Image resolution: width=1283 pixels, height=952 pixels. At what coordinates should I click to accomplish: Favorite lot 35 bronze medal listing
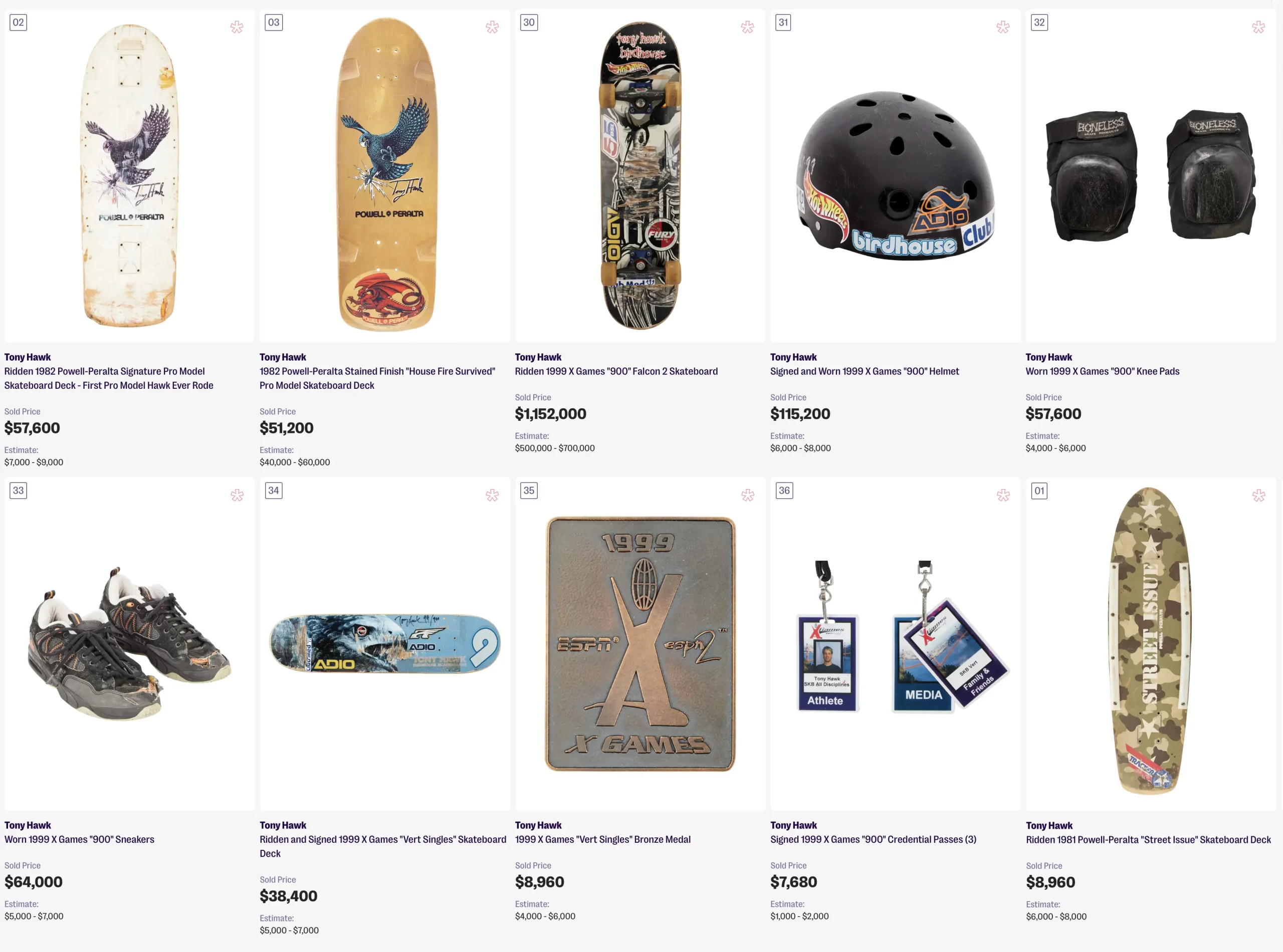pyautogui.click(x=747, y=495)
